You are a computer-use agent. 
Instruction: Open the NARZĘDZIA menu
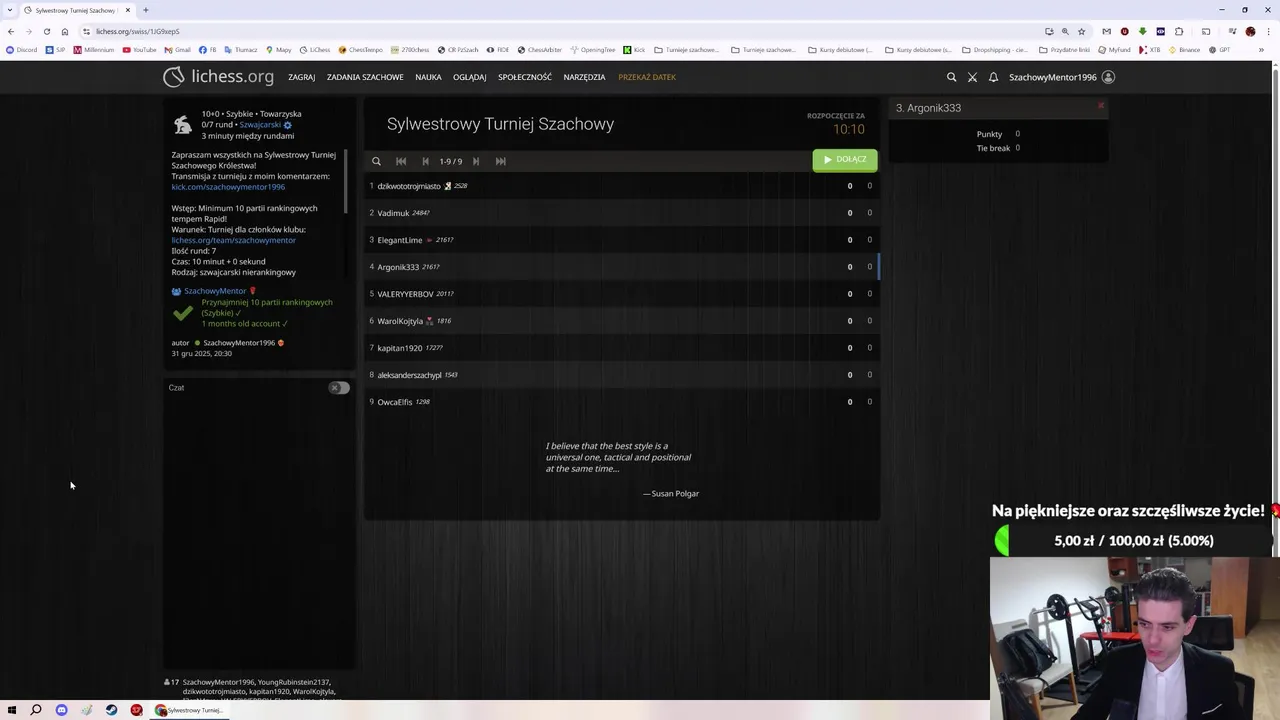[x=584, y=77]
